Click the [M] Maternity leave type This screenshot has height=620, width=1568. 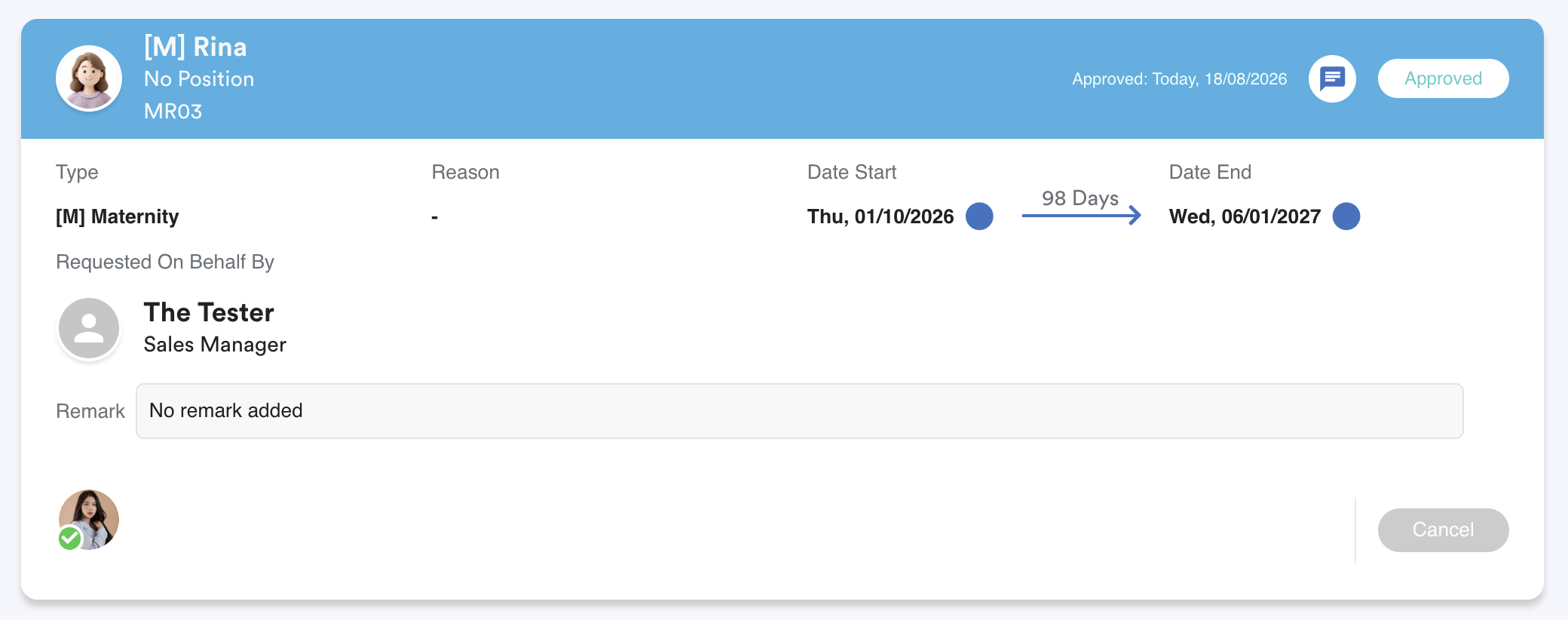[x=117, y=216]
